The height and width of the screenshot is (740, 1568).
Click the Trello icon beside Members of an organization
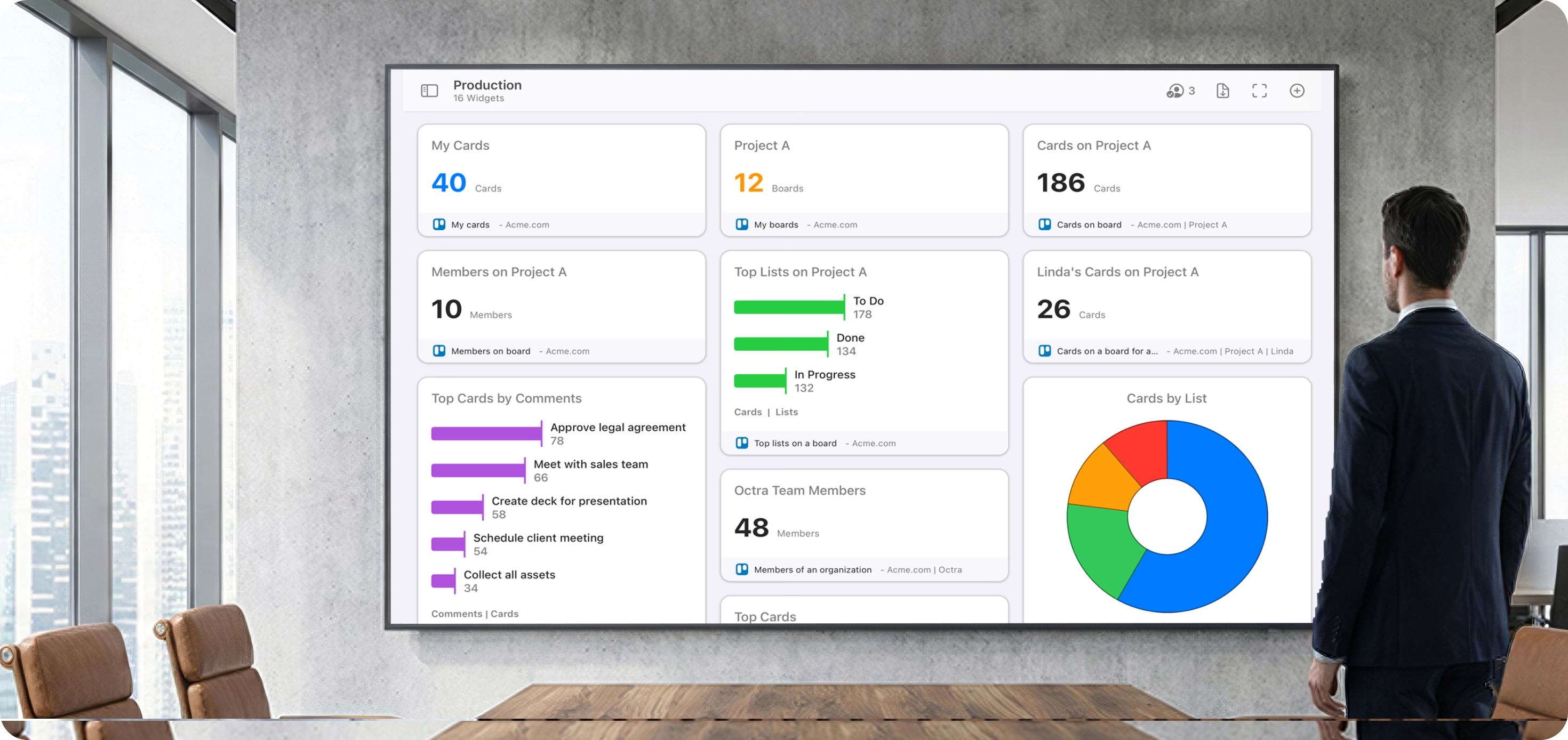pyautogui.click(x=741, y=569)
